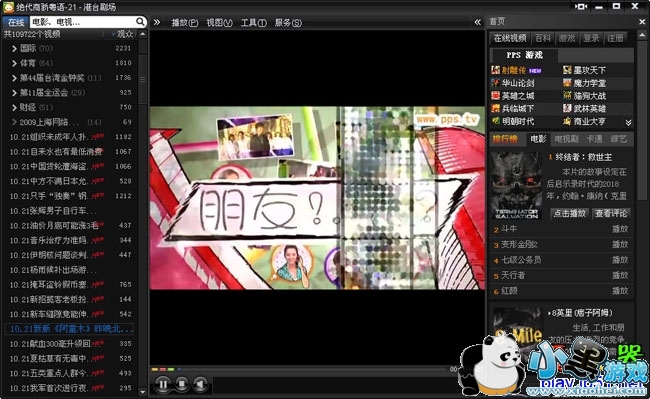Screen dimensions: 650x399
Task: Click video list scrollbar up arrow
Action: click(x=143, y=34)
